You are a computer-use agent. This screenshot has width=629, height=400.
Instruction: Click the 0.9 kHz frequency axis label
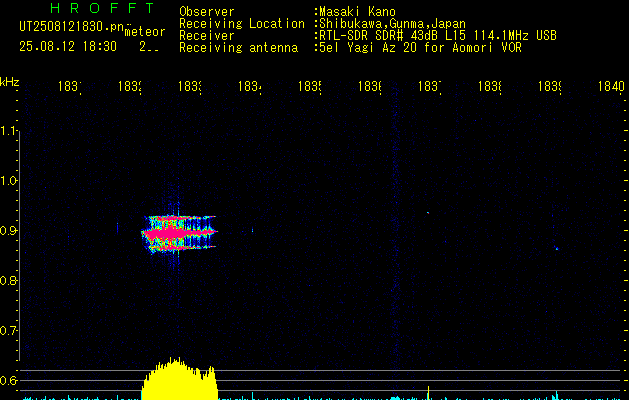pos(10,231)
